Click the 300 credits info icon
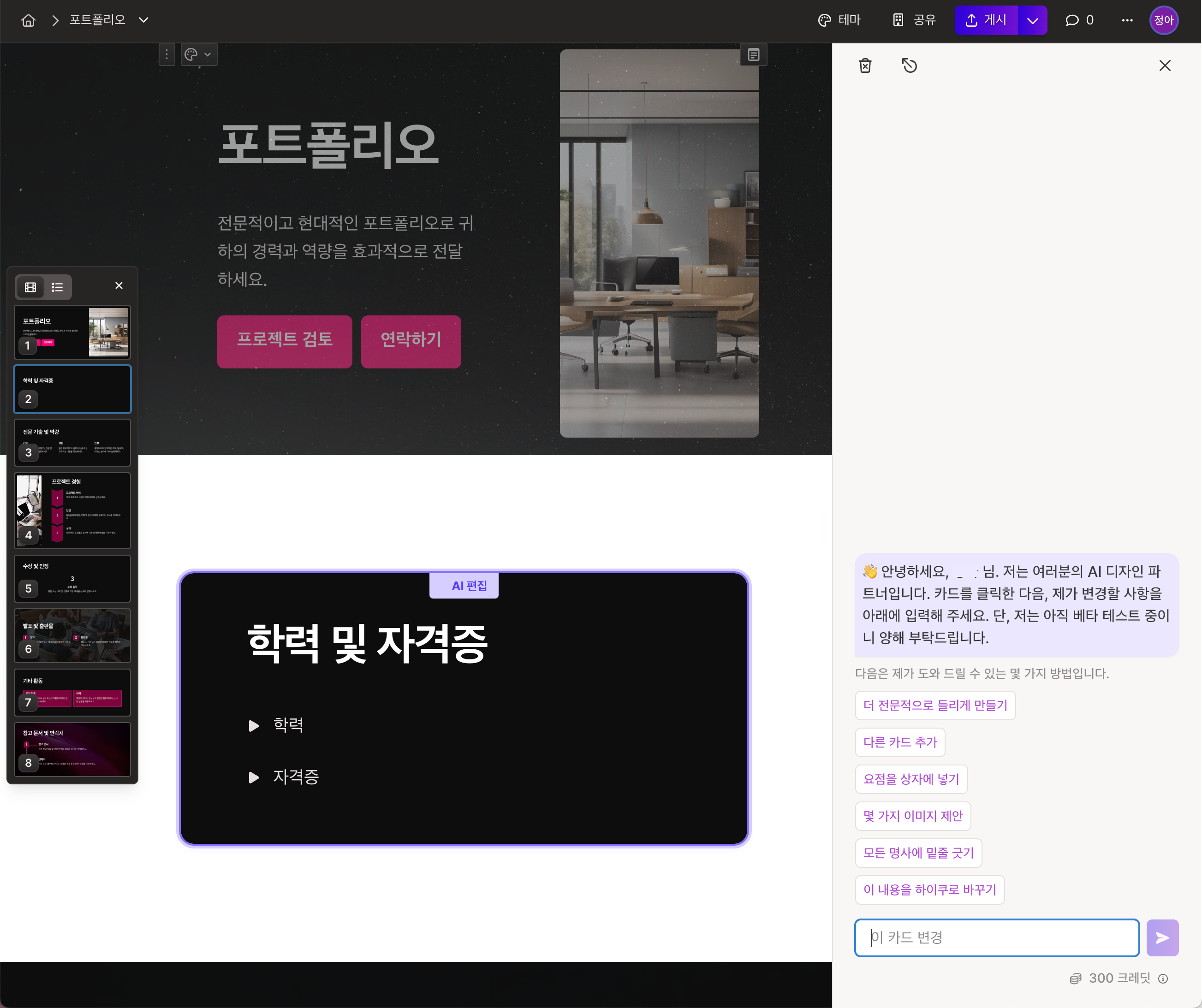Viewport: 1202px width, 1008px height. point(1162,978)
